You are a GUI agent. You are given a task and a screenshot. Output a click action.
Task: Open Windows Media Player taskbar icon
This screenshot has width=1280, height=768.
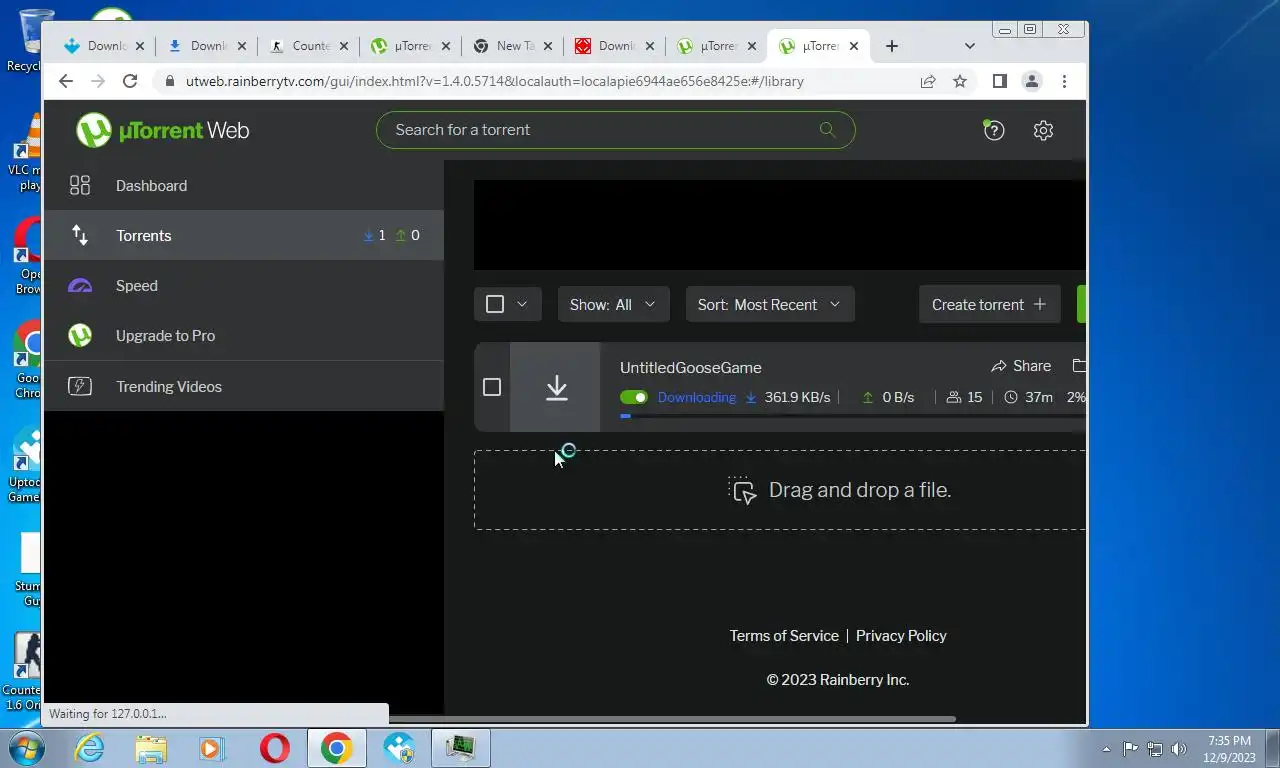pos(211,748)
